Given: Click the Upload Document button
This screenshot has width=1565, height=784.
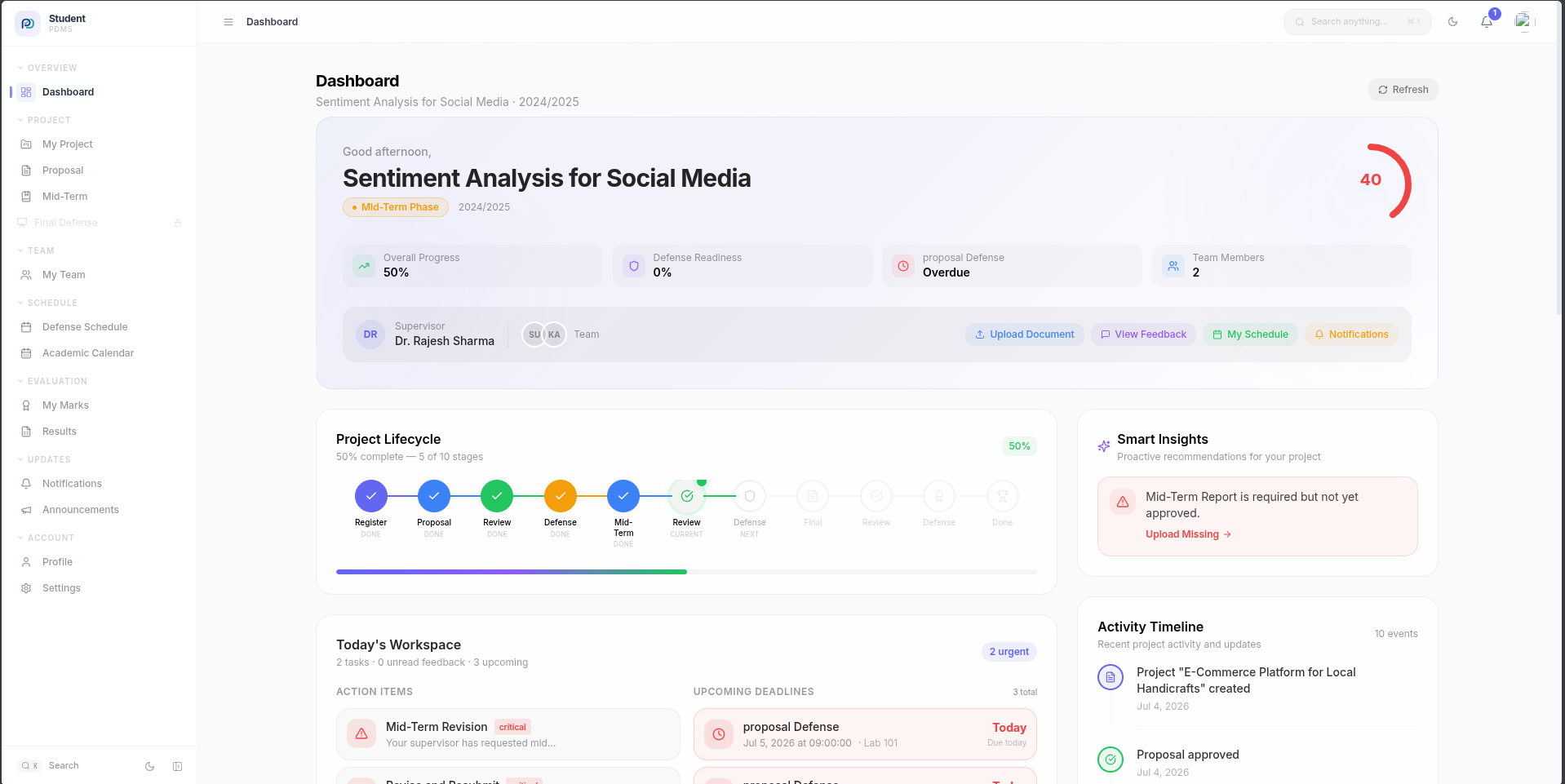Looking at the screenshot, I should [x=1025, y=334].
